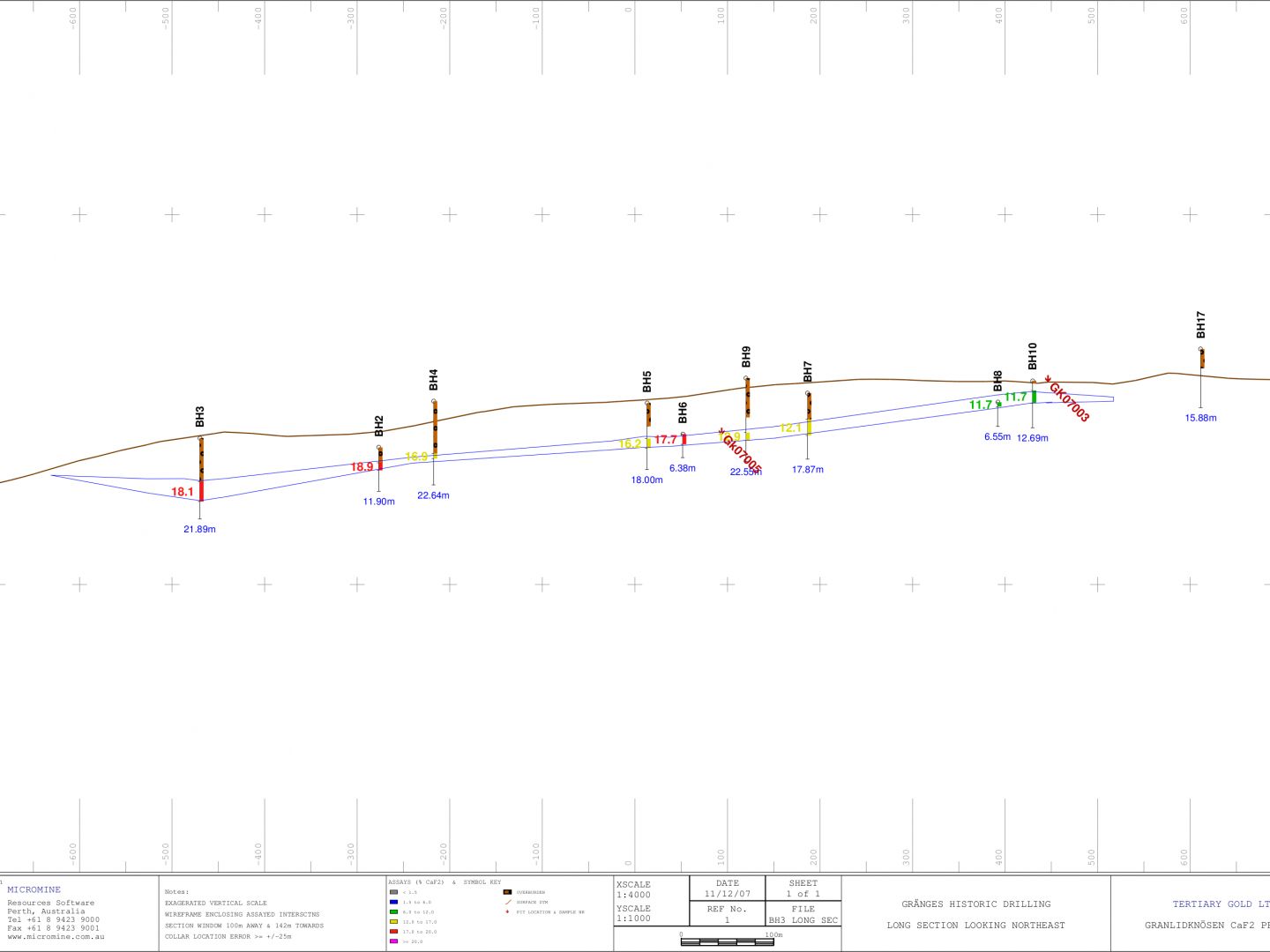
Task: Click the yellow 16.9 assay value
Action: (x=416, y=457)
